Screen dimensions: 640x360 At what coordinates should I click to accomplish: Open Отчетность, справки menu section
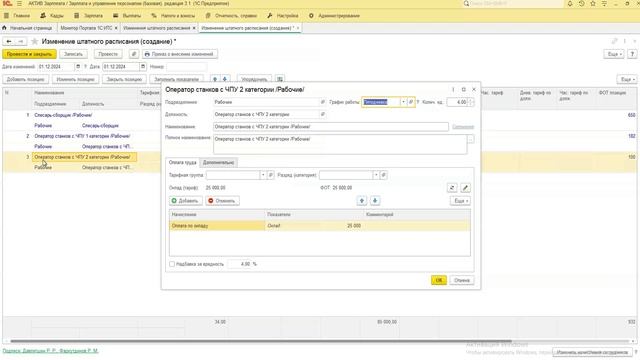[x=231, y=16]
